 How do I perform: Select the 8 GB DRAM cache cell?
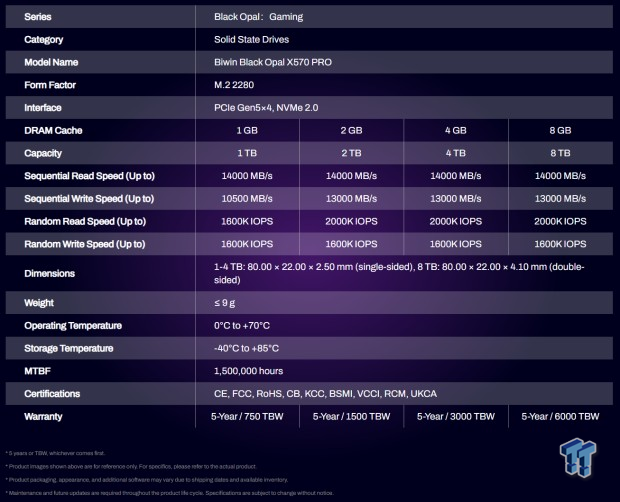560,130
